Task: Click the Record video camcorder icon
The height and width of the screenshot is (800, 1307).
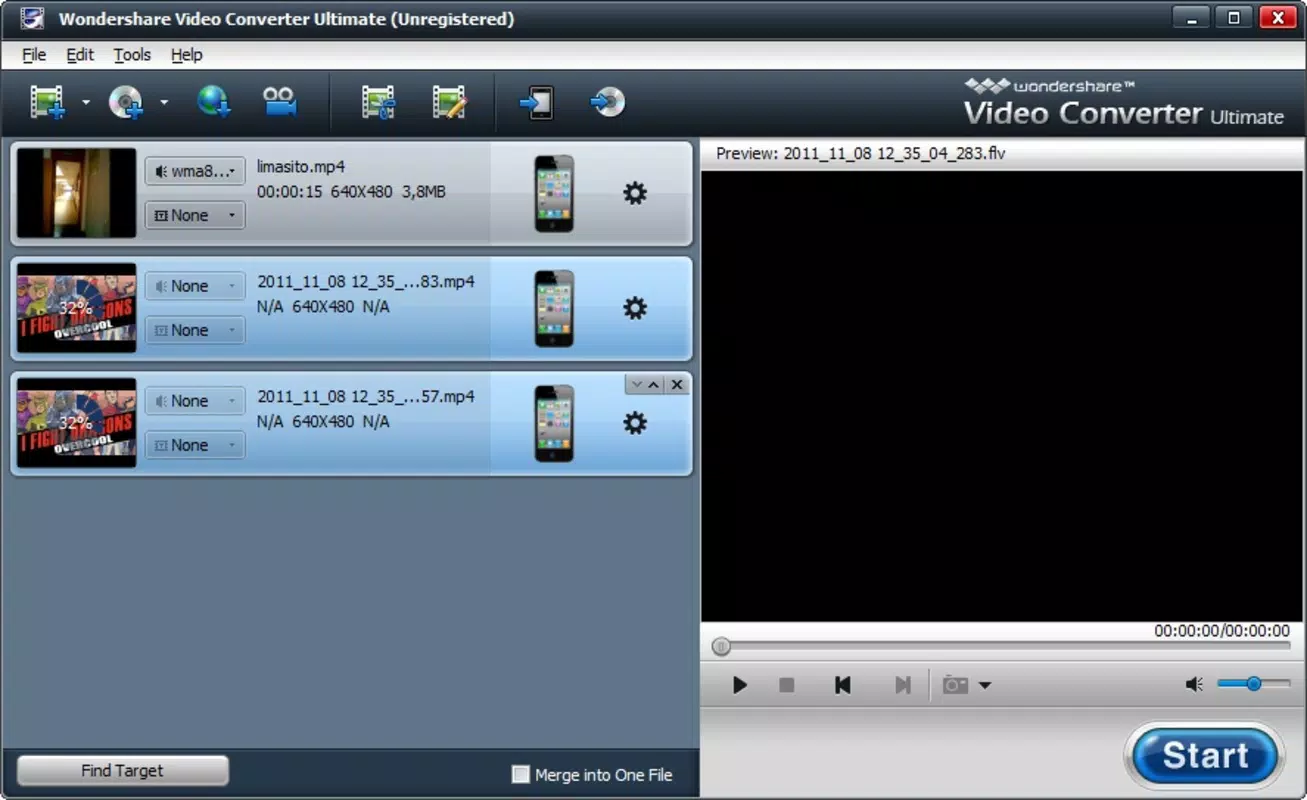Action: click(x=279, y=101)
